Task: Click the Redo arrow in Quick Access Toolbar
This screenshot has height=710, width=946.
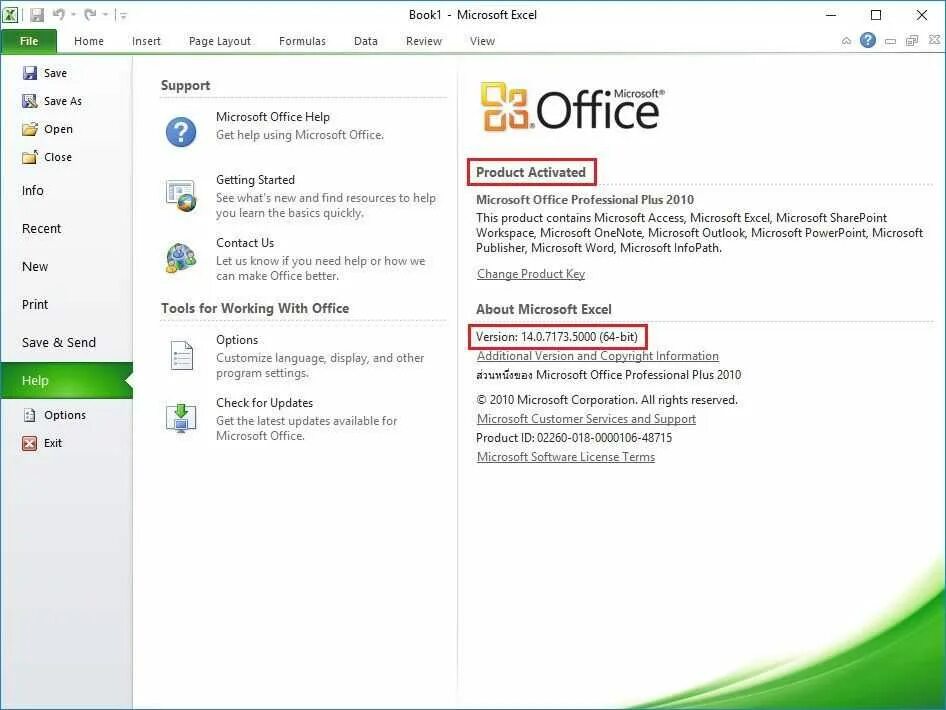Action: pos(90,14)
